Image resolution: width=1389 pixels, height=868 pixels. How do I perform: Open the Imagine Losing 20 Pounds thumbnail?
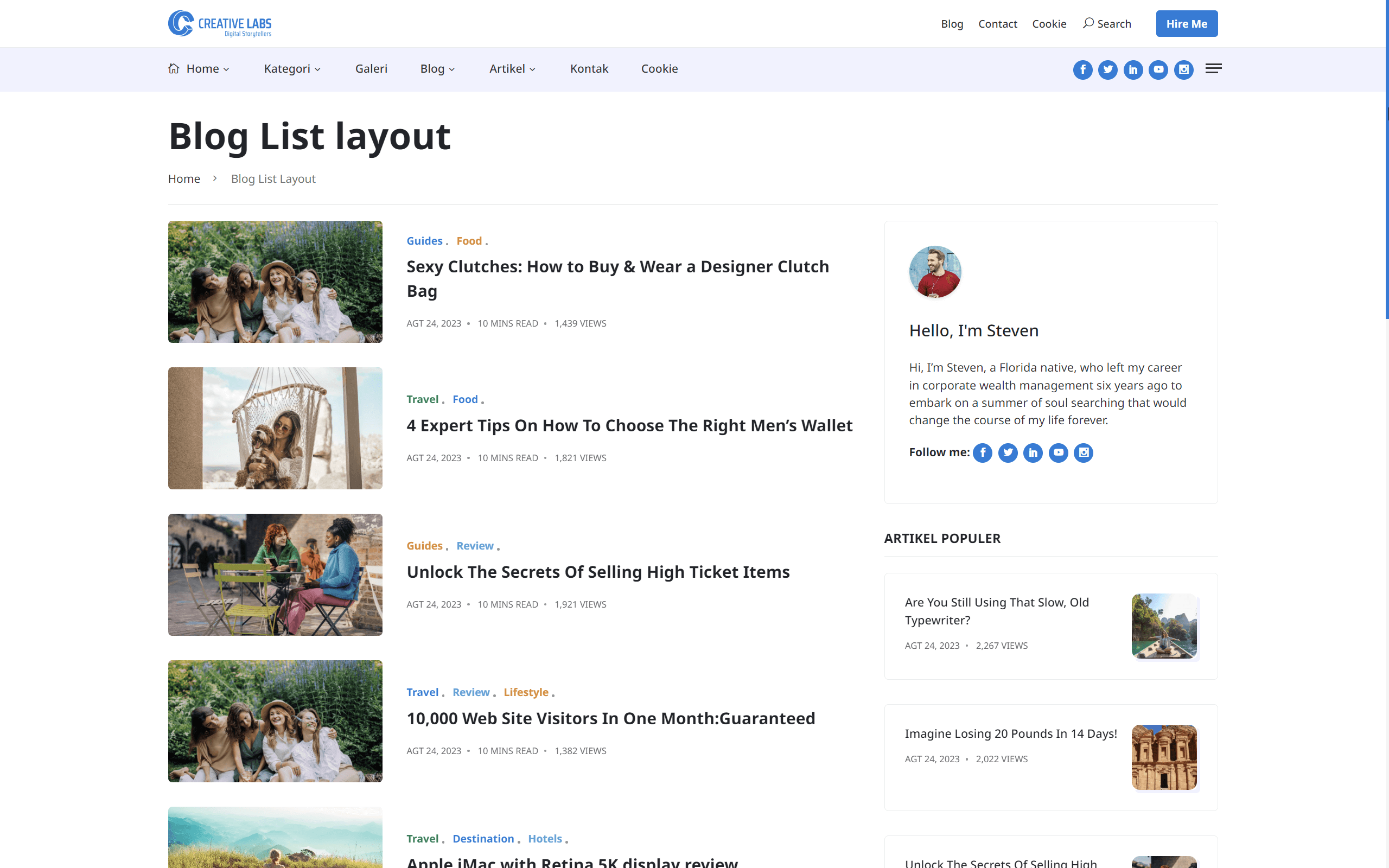[1164, 757]
